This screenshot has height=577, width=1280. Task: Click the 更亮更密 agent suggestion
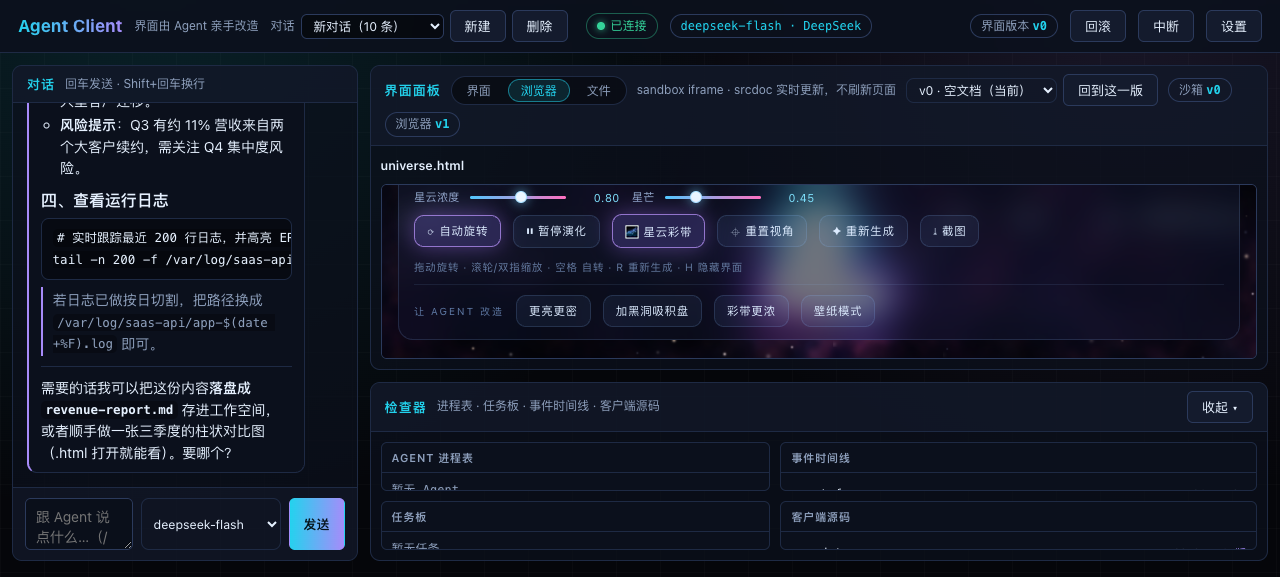point(553,311)
